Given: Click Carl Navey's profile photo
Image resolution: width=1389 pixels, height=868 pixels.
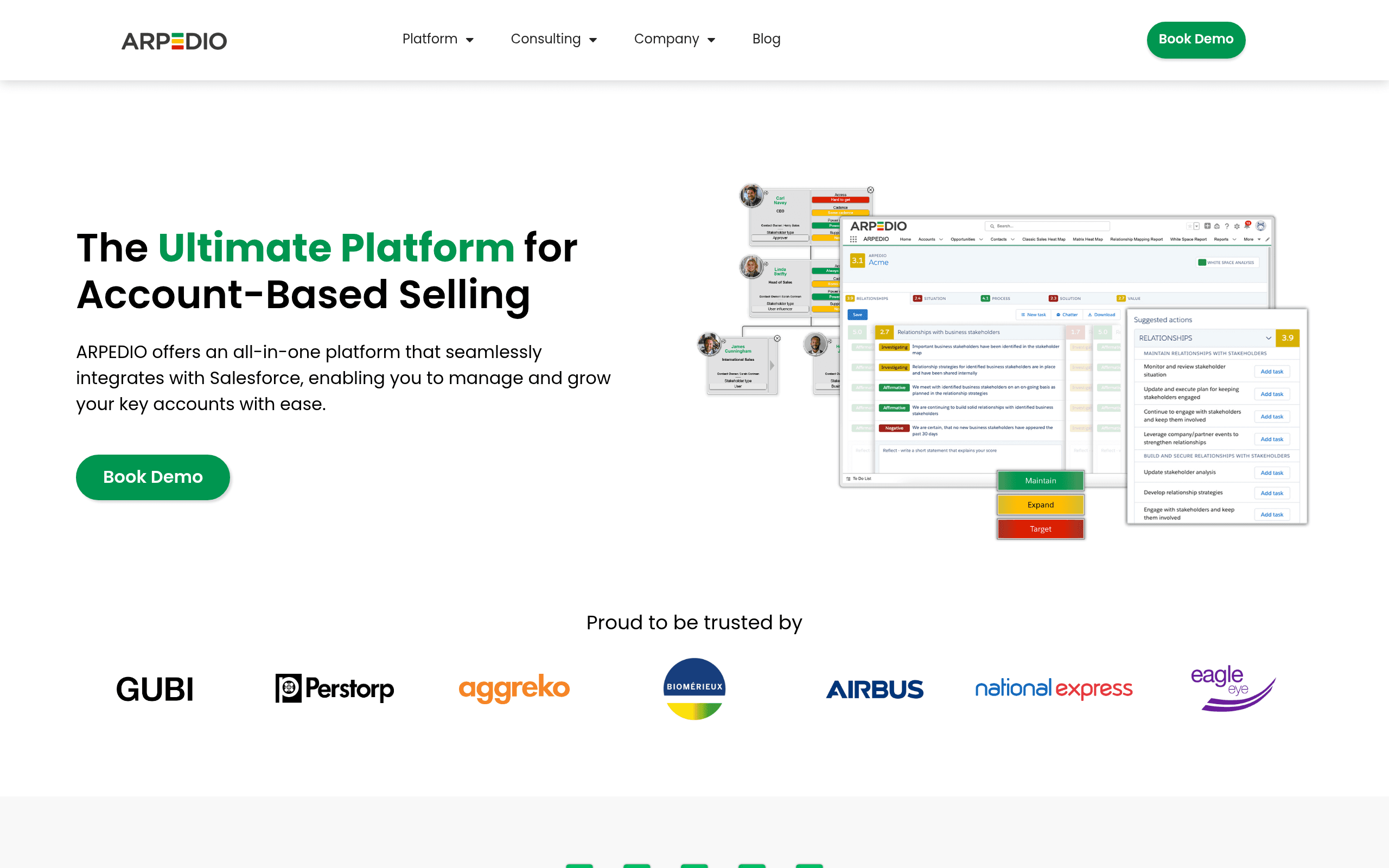Looking at the screenshot, I should pyautogui.click(x=751, y=195).
